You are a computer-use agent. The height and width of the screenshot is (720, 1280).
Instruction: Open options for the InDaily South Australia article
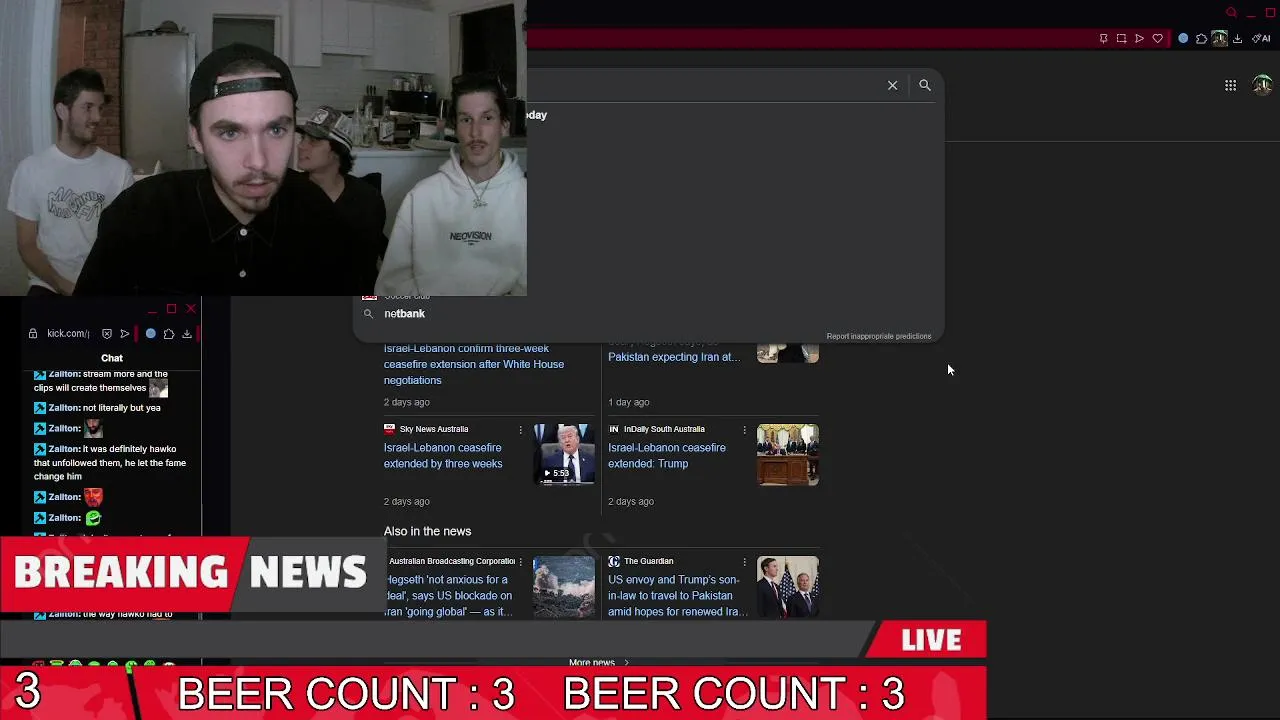(x=744, y=430)
